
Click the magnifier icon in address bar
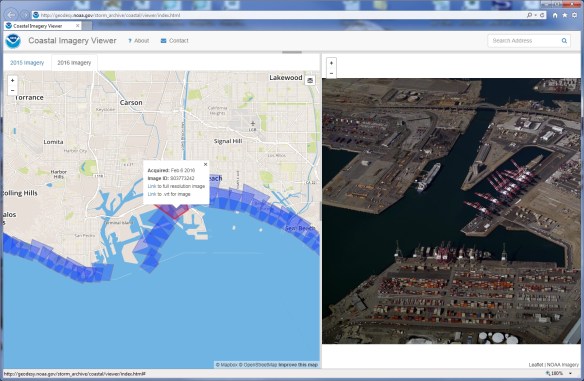coord(530,15)
